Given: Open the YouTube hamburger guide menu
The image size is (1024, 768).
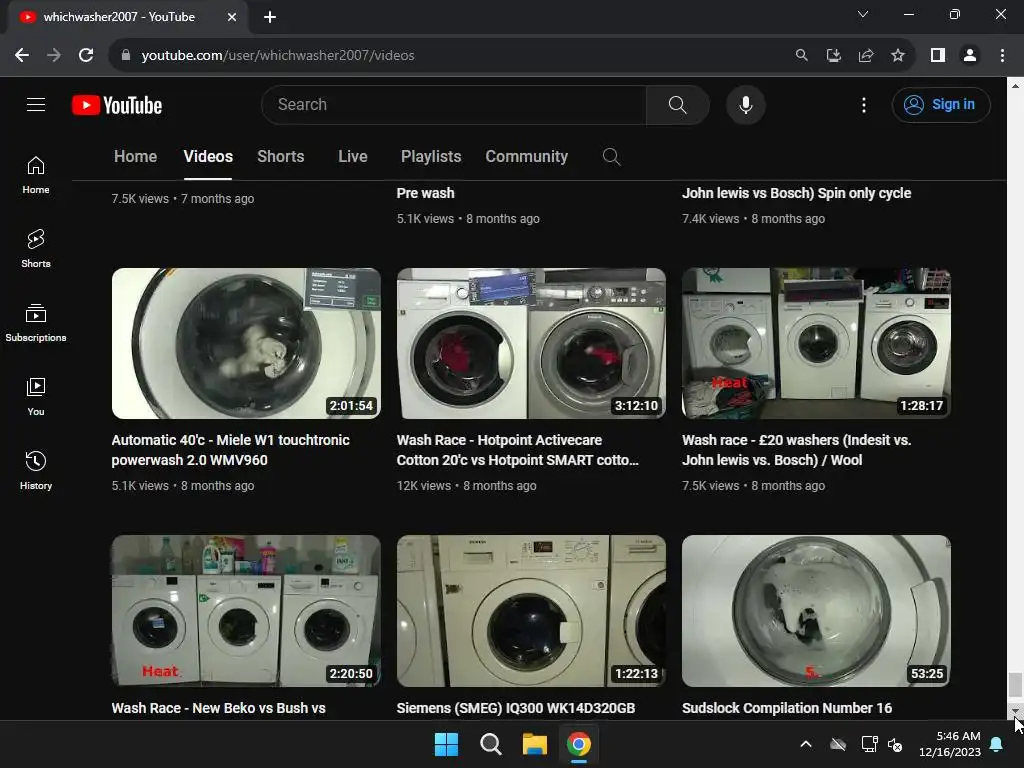Looking at the screenshot, I should coord(36,104).
